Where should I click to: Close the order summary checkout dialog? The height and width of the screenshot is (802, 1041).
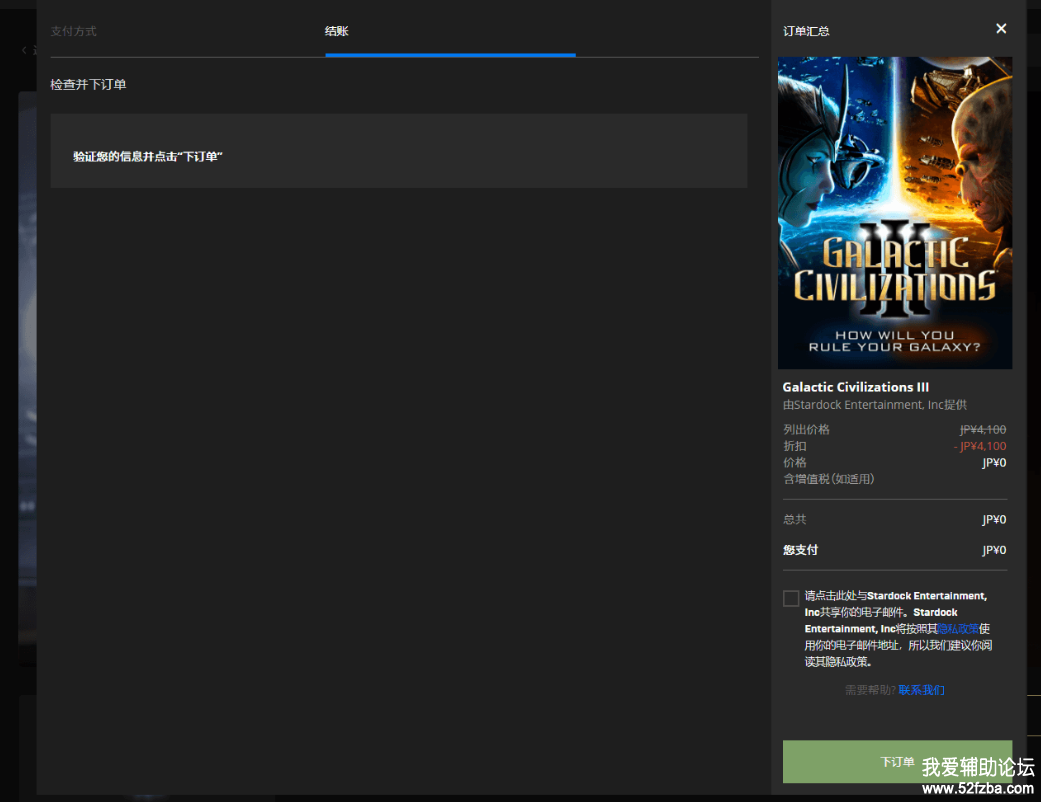(x=1001, y=29)
